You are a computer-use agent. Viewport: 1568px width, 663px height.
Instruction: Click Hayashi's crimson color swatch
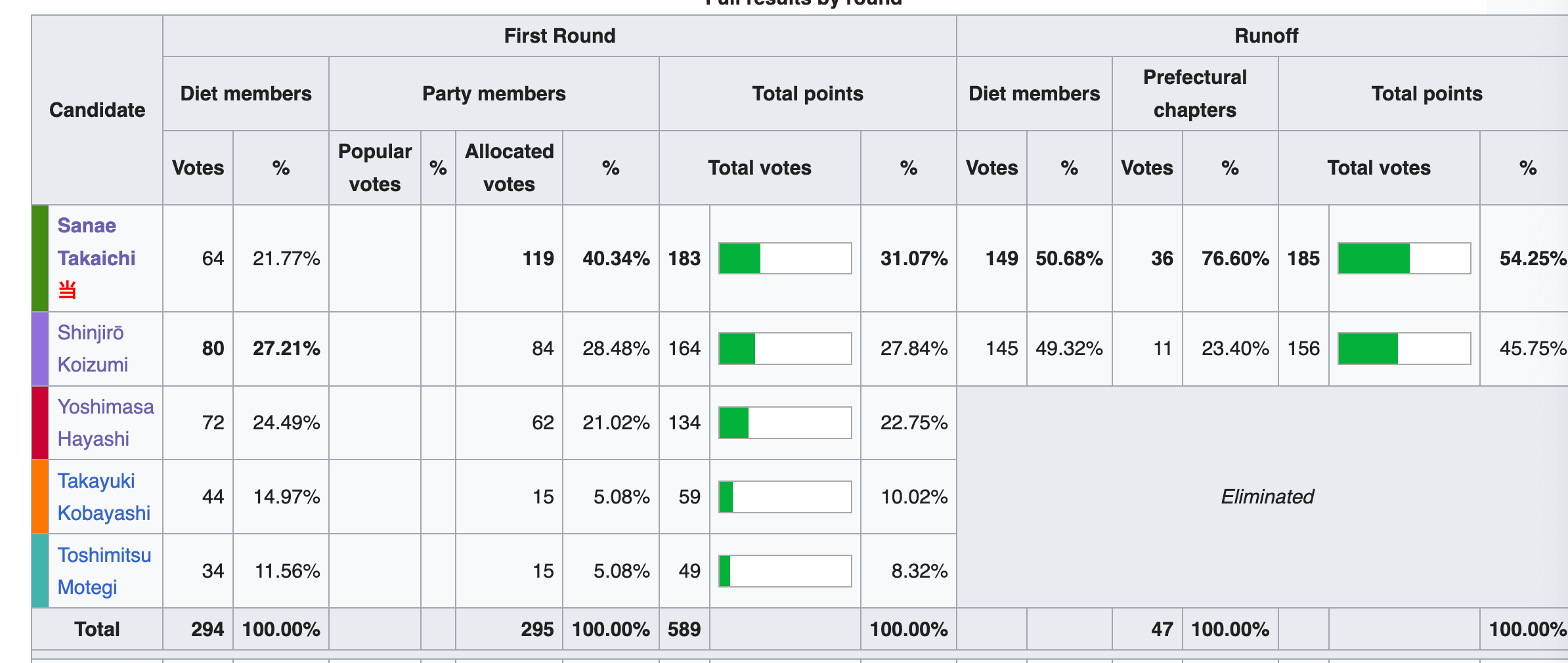tap(40, 423)
